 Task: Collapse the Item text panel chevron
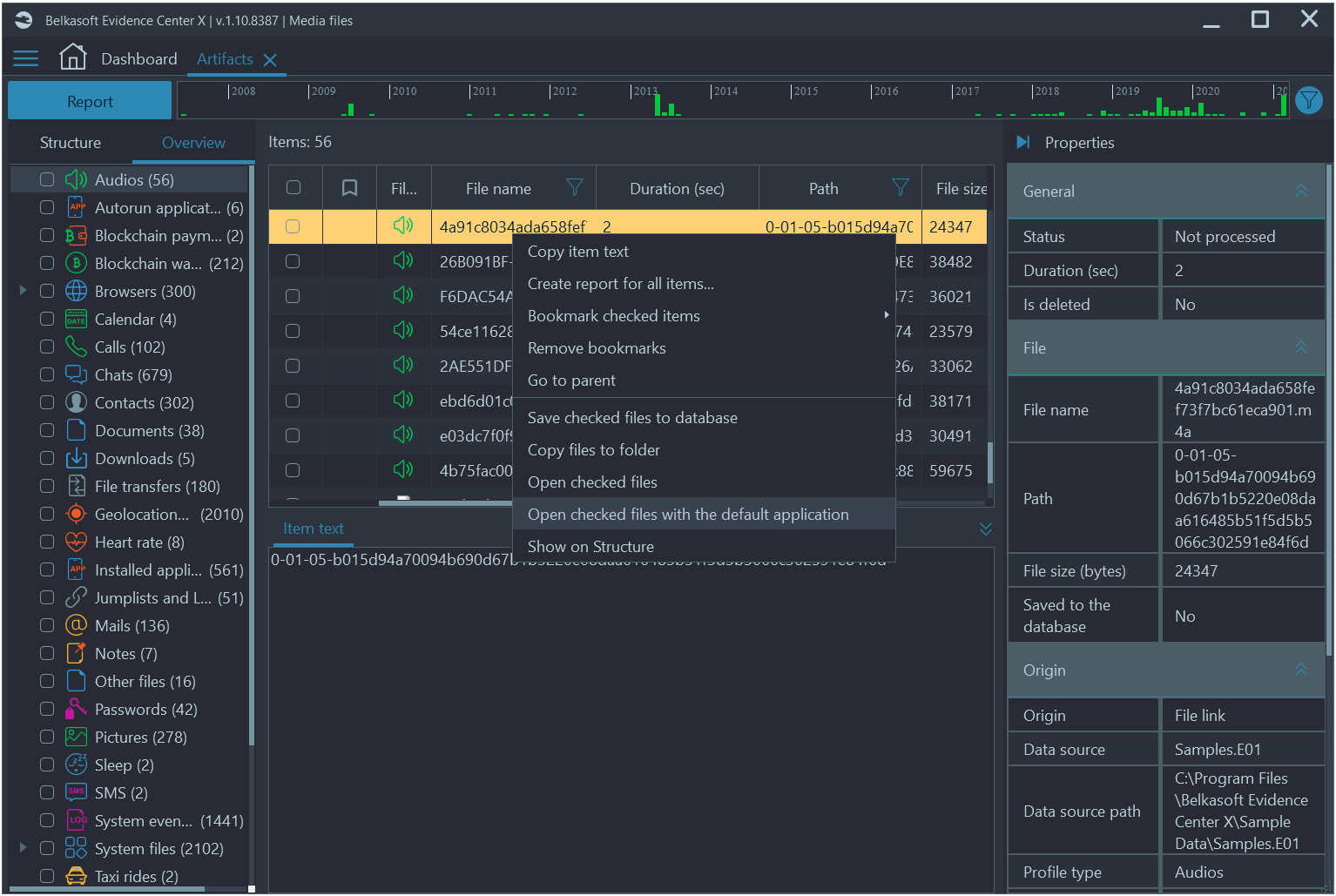click(986, 529)
